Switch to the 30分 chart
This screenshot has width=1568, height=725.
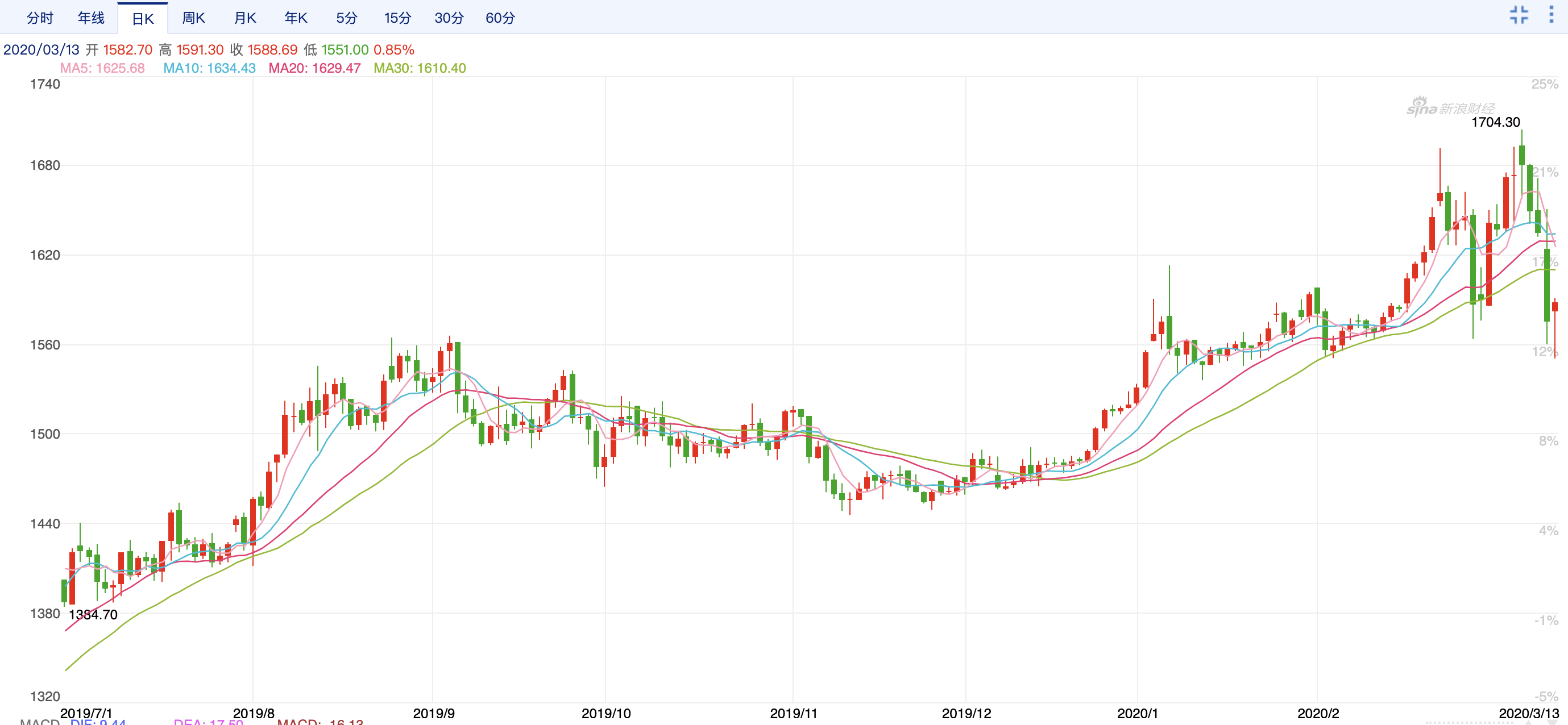449,18
